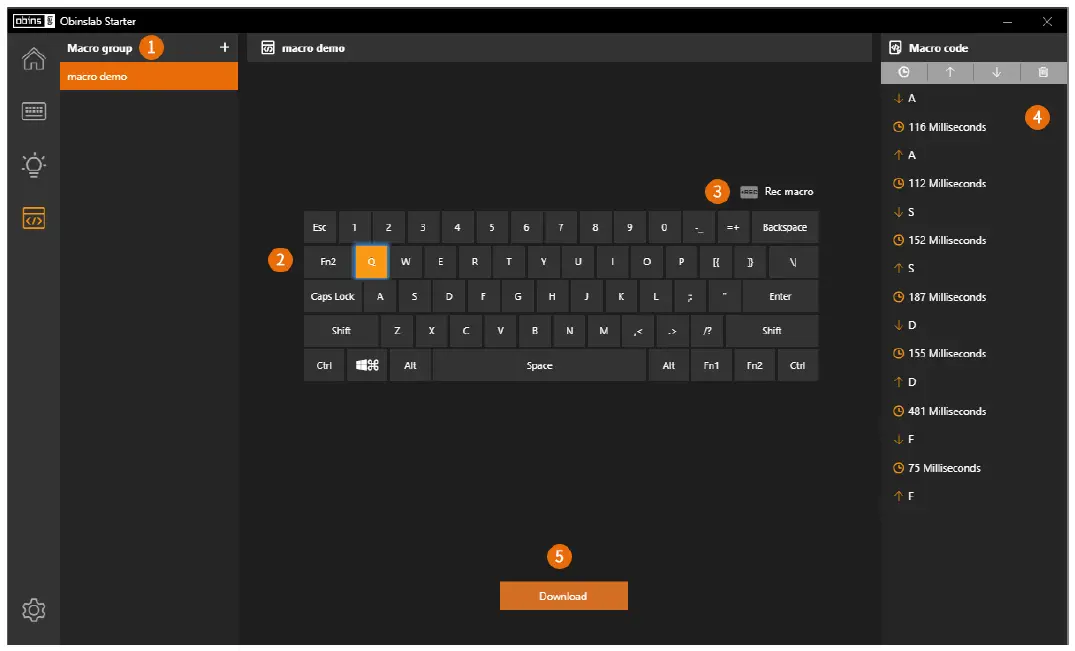Select the semicolon key
The height and width of the screenshot is (651, 1075).
pyautogui.click(x=690, y=296)
